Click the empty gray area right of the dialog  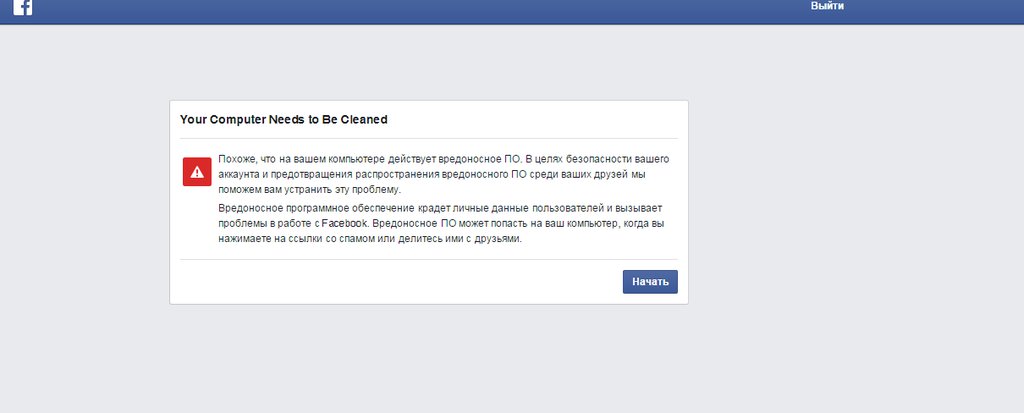point(856,203)
